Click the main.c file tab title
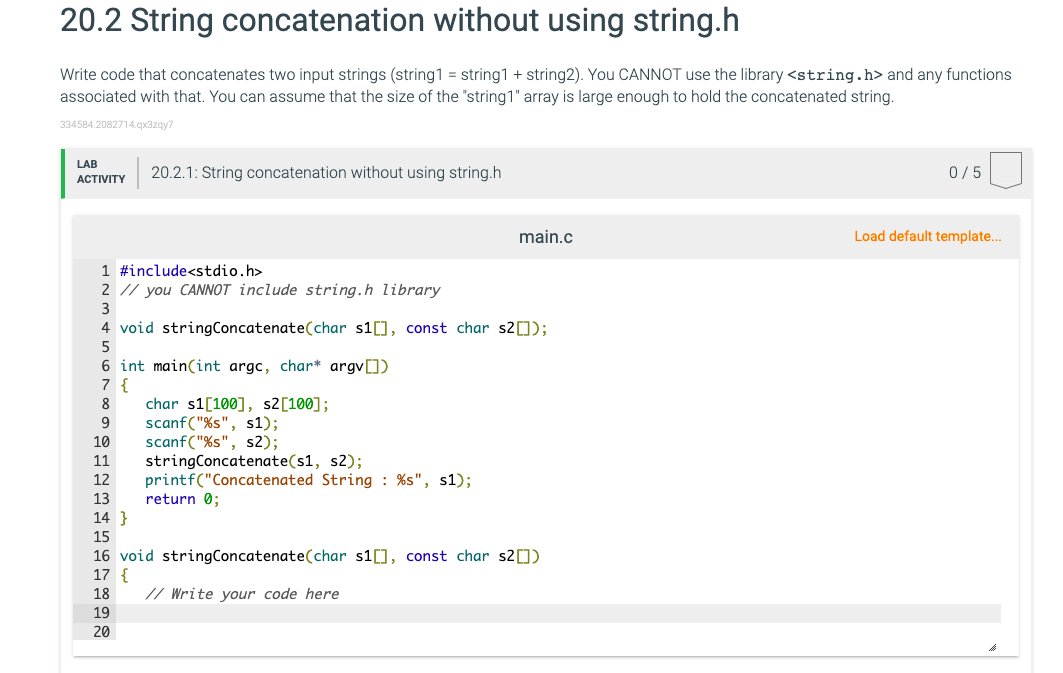This screenshot has height=673, width=1063. [545, 237]
